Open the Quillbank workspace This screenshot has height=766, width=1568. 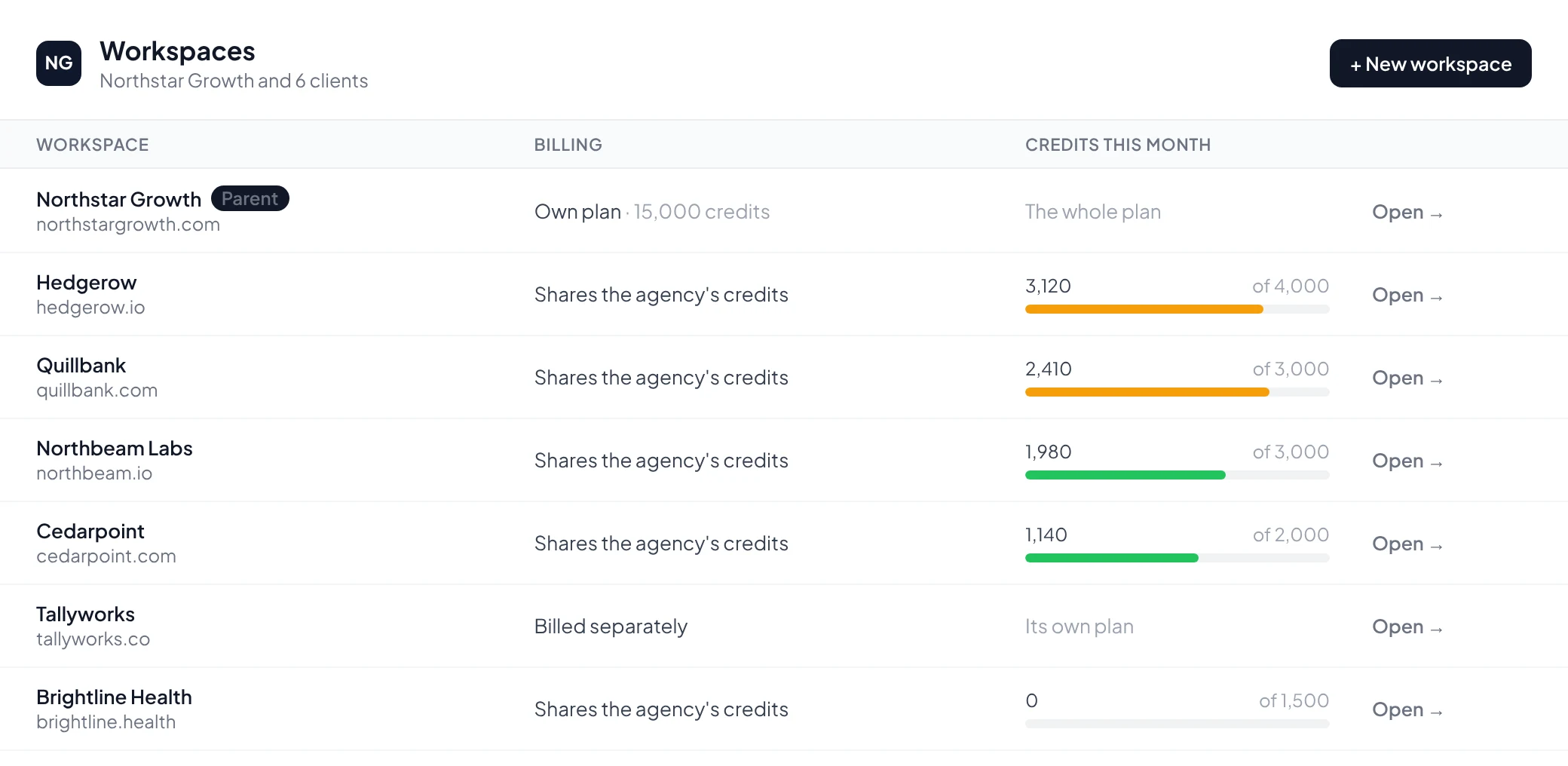click(1407, 378)
